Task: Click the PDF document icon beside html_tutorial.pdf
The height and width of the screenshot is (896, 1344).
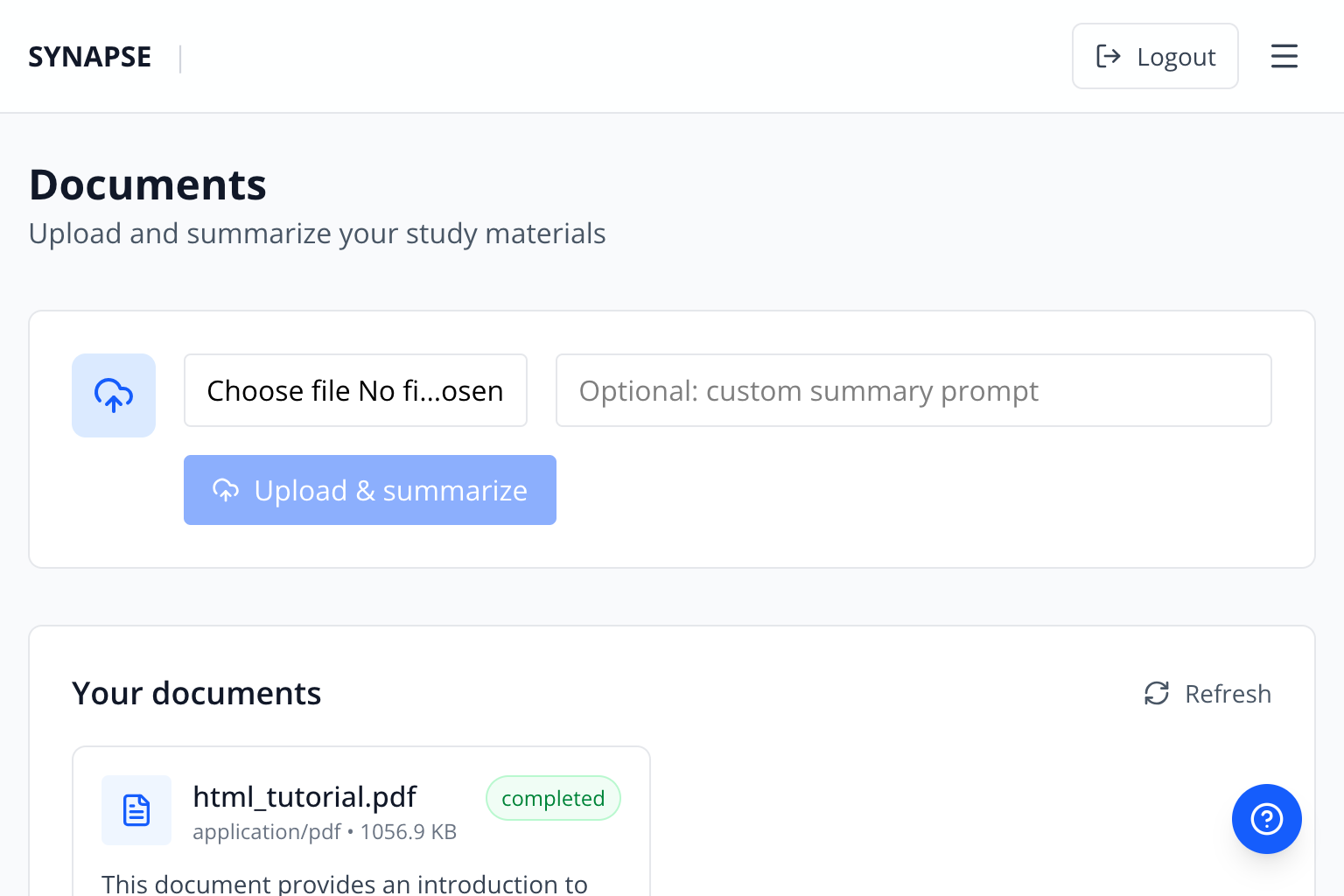Action: (x=136, y=810)
